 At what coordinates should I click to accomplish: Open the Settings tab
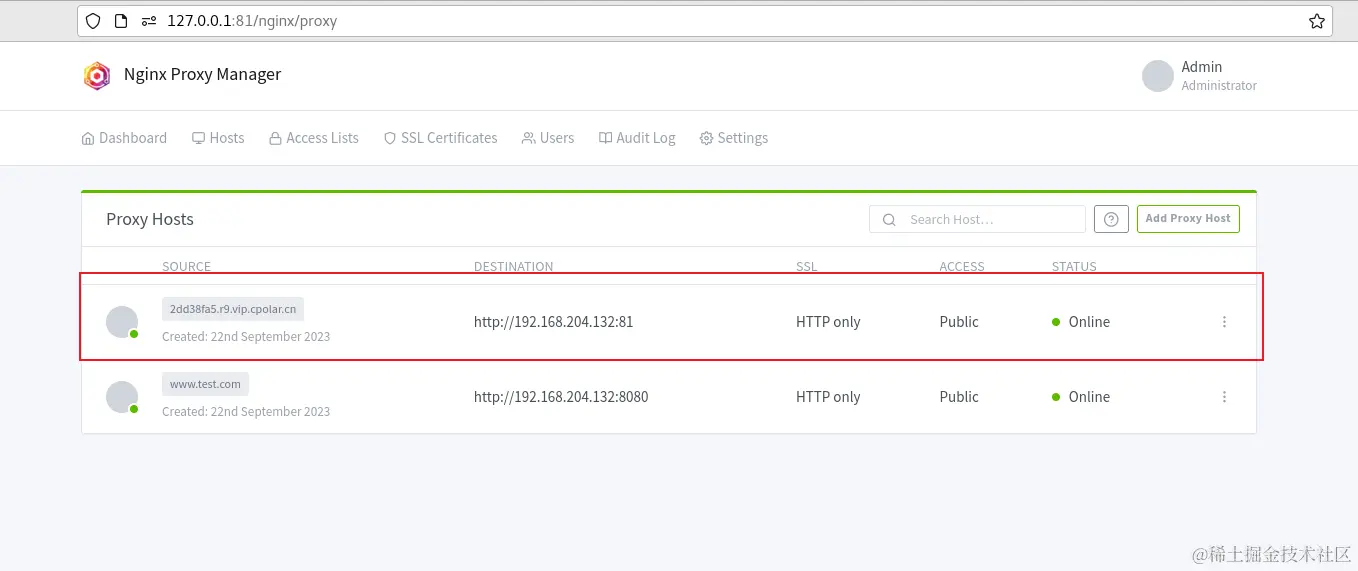click(734, 138)
